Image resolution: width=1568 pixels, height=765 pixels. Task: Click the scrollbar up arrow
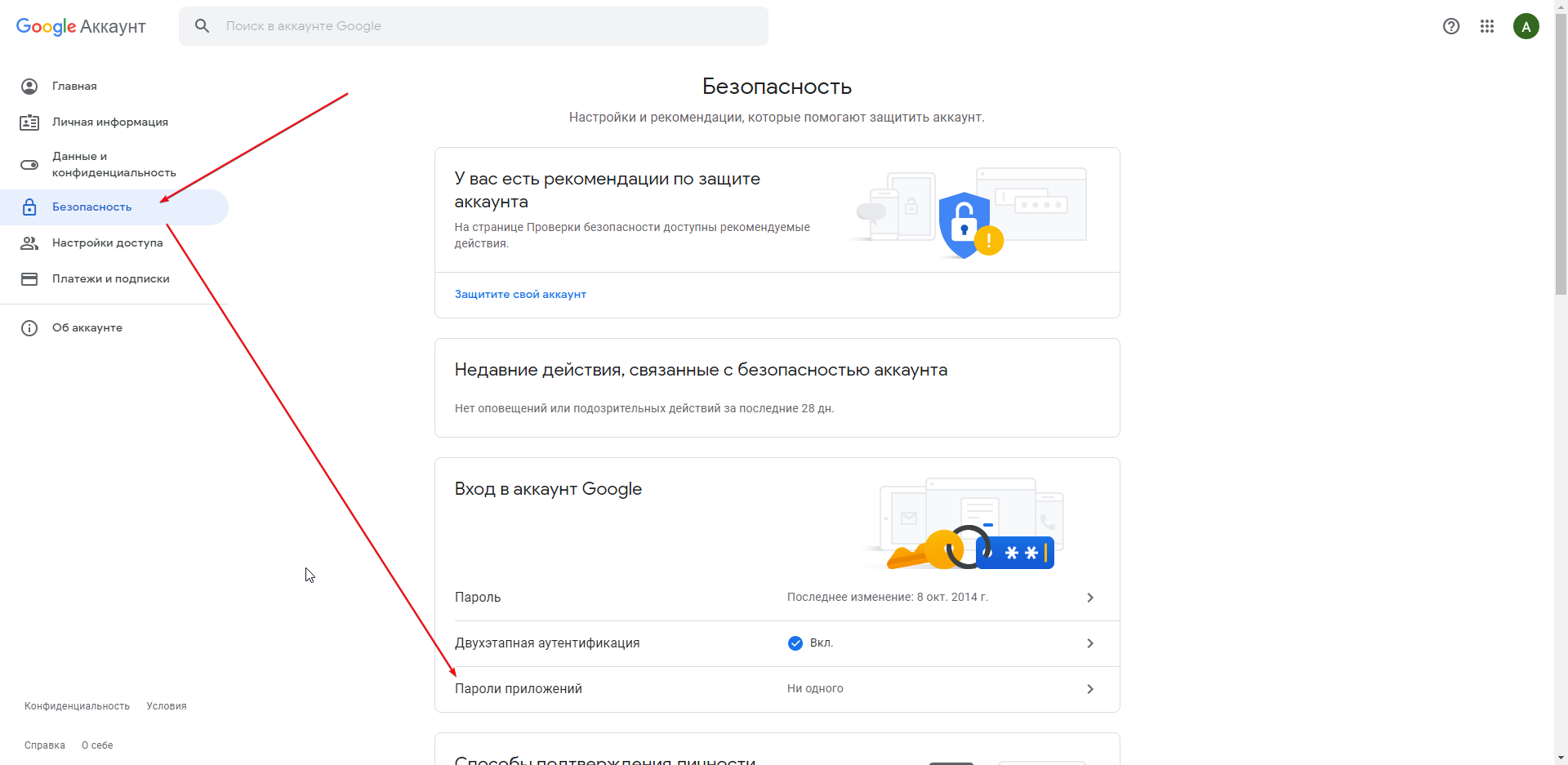coord(1561,7)
